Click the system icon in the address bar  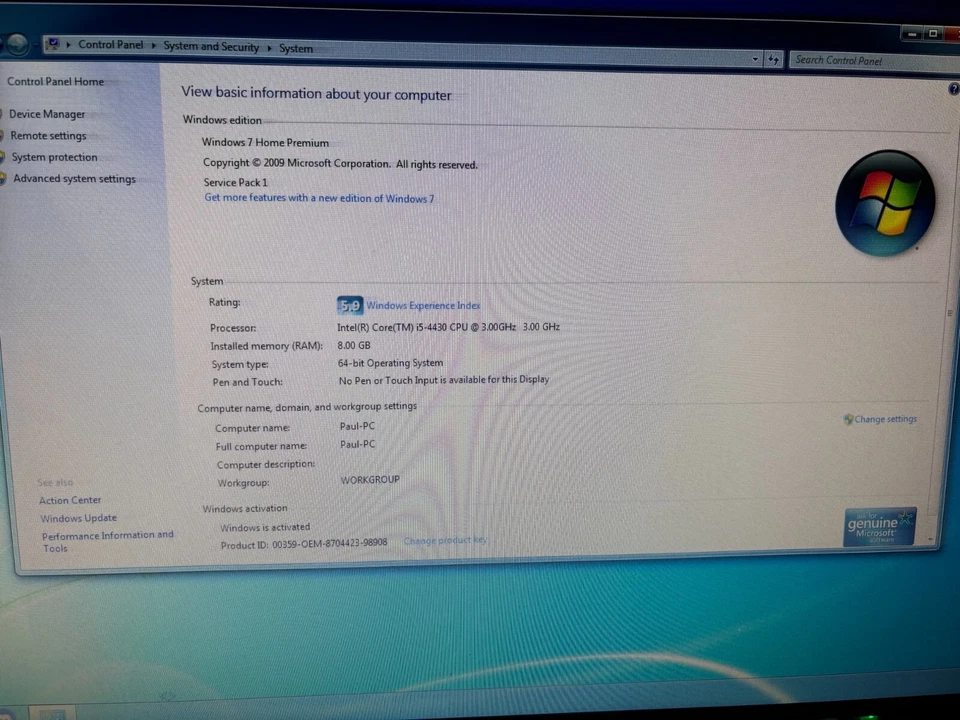52,45
